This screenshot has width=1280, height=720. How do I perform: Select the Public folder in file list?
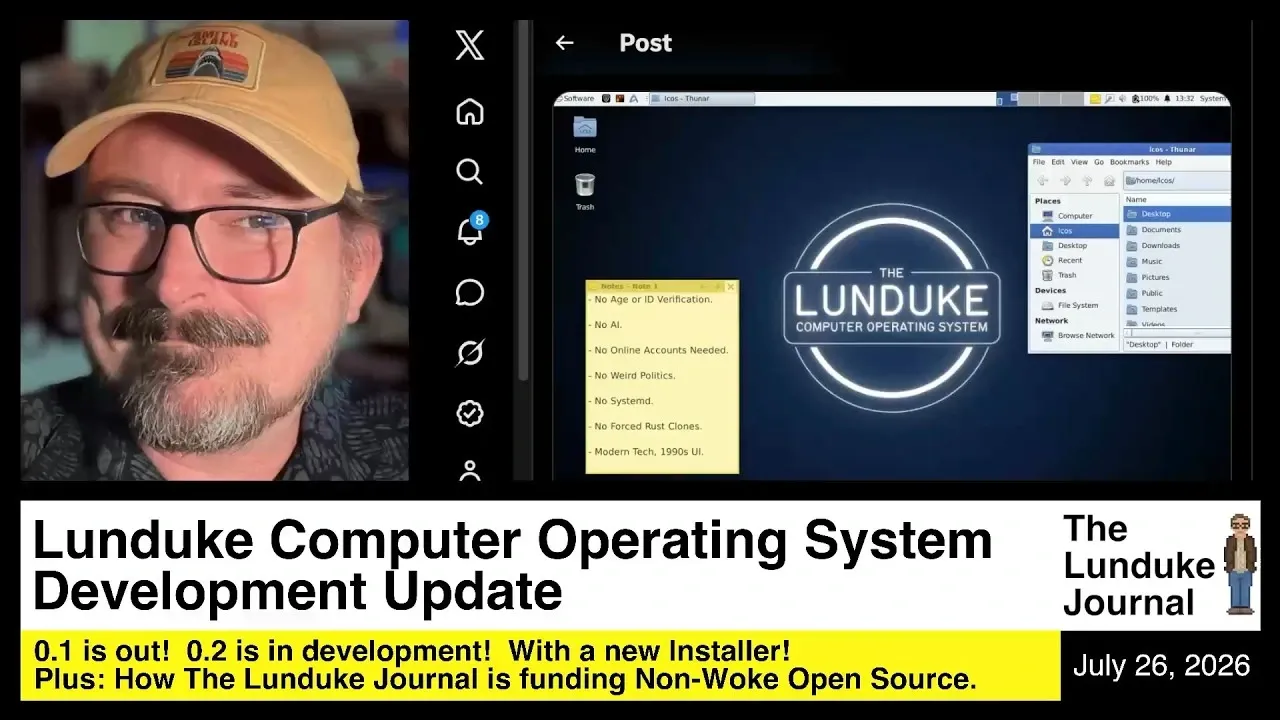[1176, 294]
